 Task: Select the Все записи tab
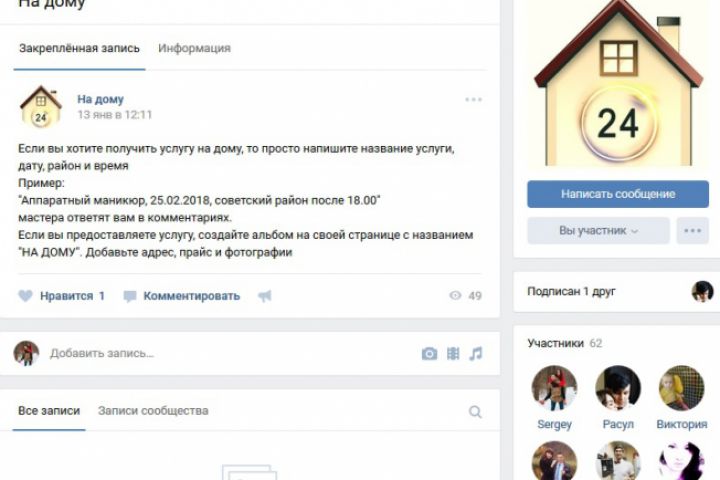tap(49, 411)
